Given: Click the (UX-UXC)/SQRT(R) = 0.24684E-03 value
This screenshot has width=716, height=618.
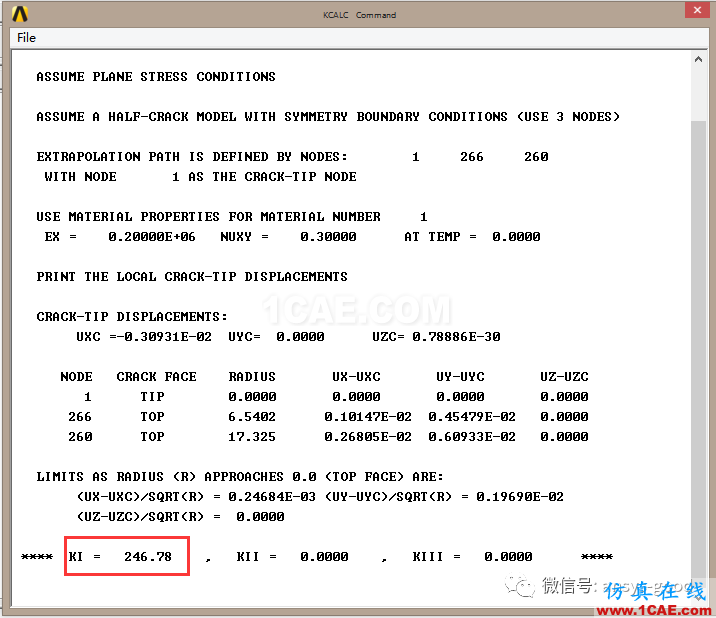Looking at the screenshot, I should click(x=196, y=497).
